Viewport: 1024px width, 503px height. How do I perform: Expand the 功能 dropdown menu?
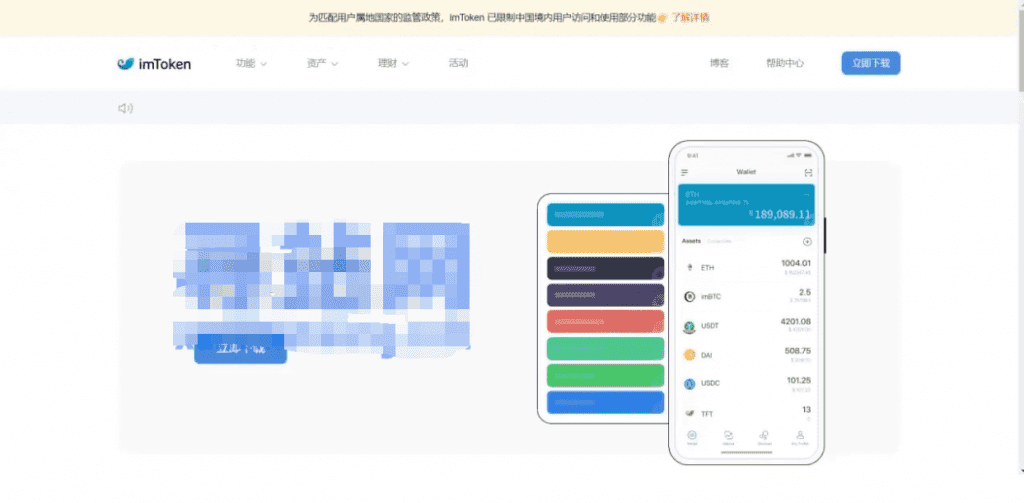click(251, 63)
